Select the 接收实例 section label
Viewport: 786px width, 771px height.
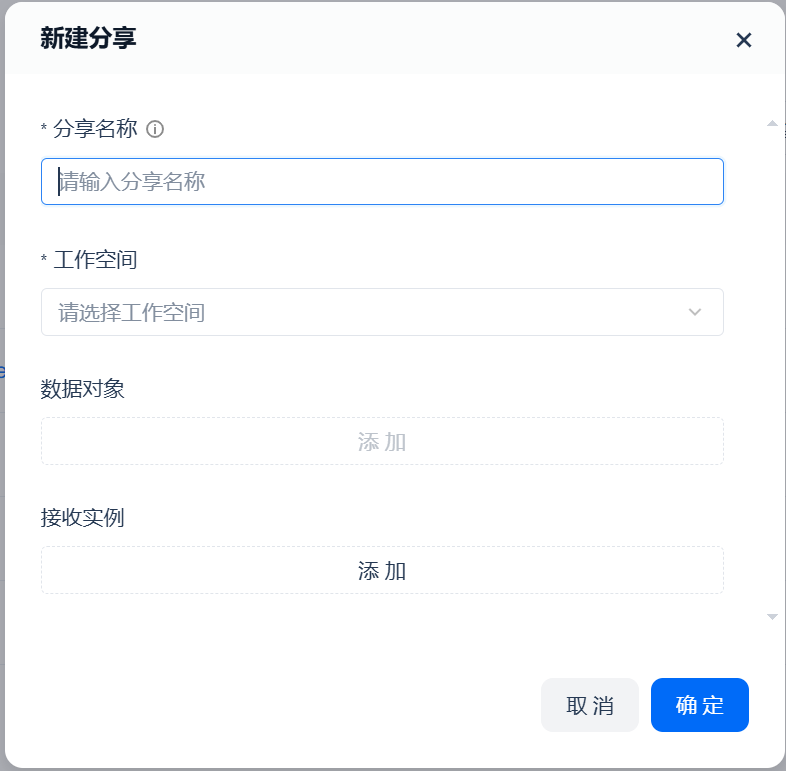pos(83,518)
